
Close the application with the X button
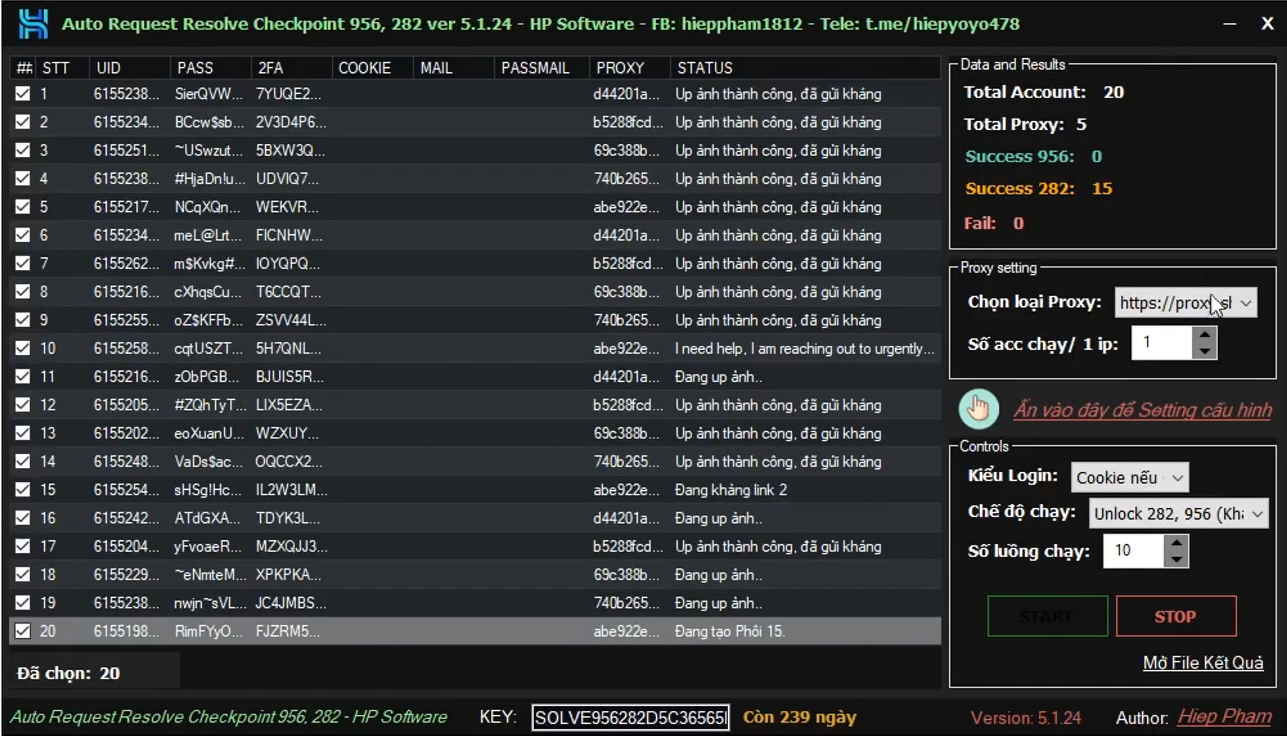point(1266,24)
